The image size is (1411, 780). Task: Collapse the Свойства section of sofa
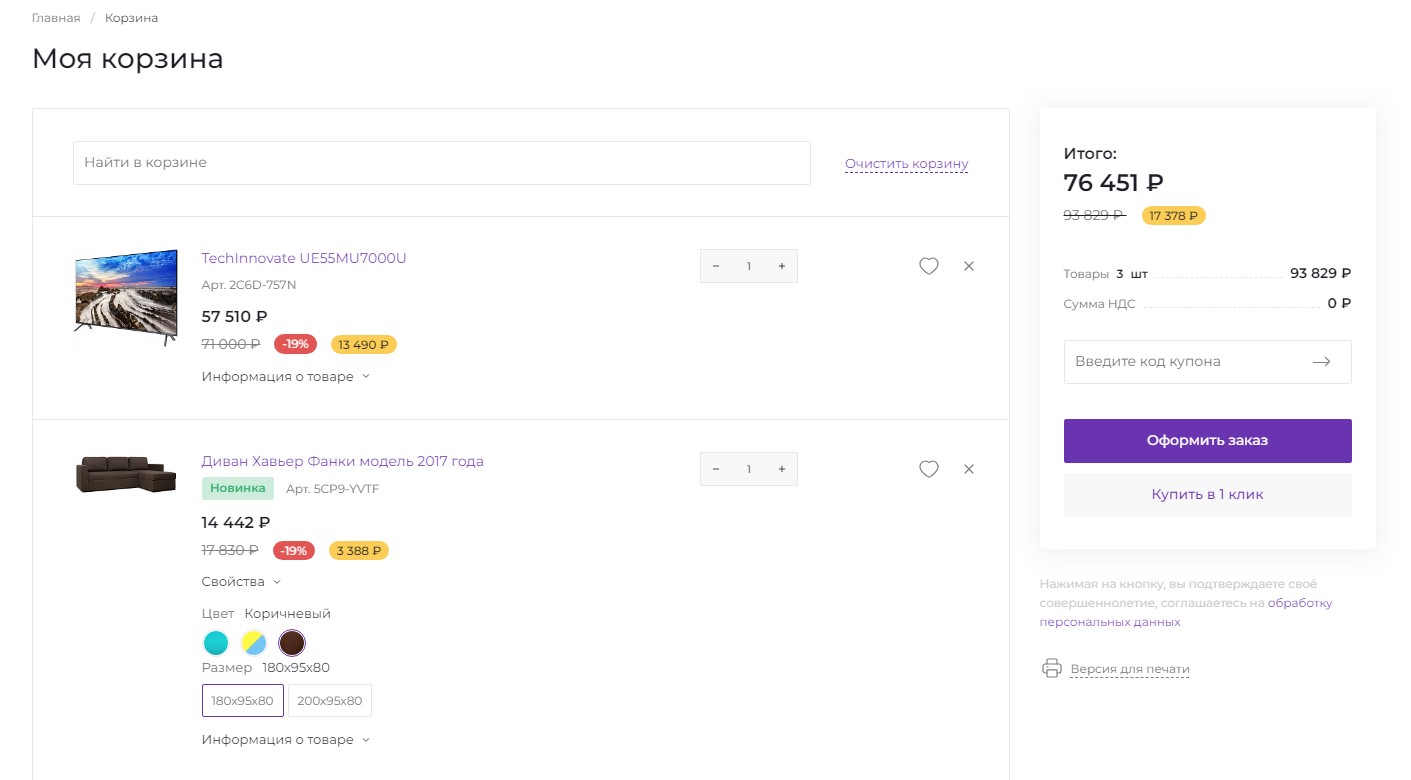pyautogui.click(x=241, y=582)
